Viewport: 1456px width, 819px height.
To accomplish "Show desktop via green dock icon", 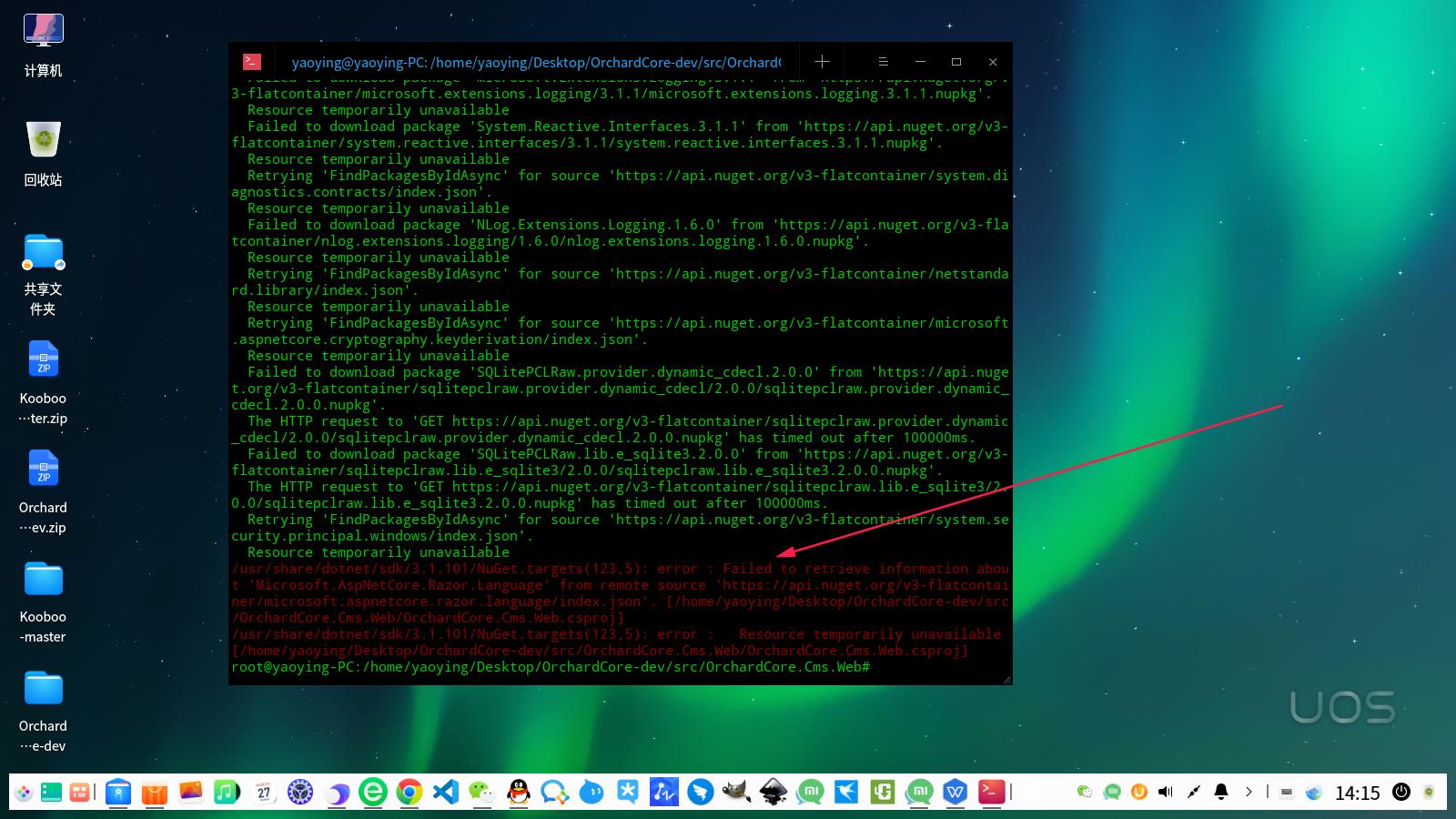I will [x=51, y=793].
